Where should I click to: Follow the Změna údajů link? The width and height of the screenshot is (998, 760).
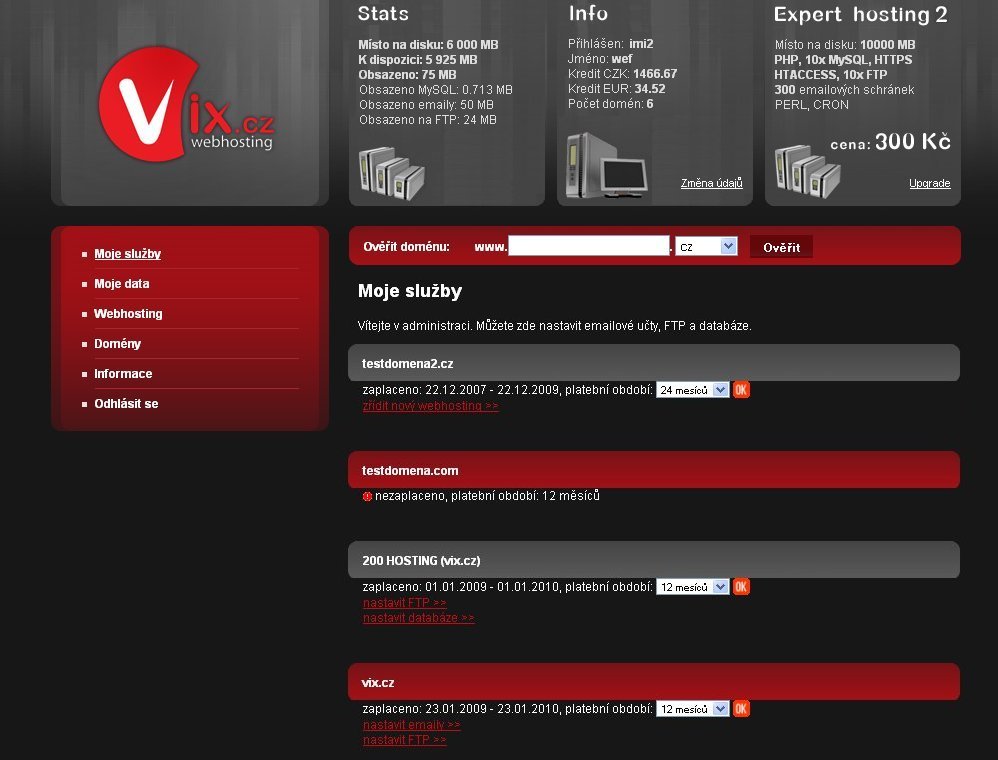[711, 183]
